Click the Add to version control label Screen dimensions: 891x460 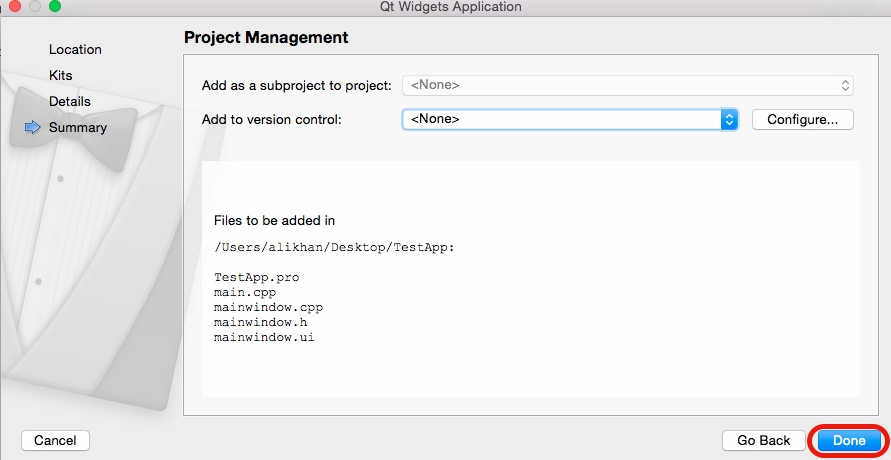(272, 119)
